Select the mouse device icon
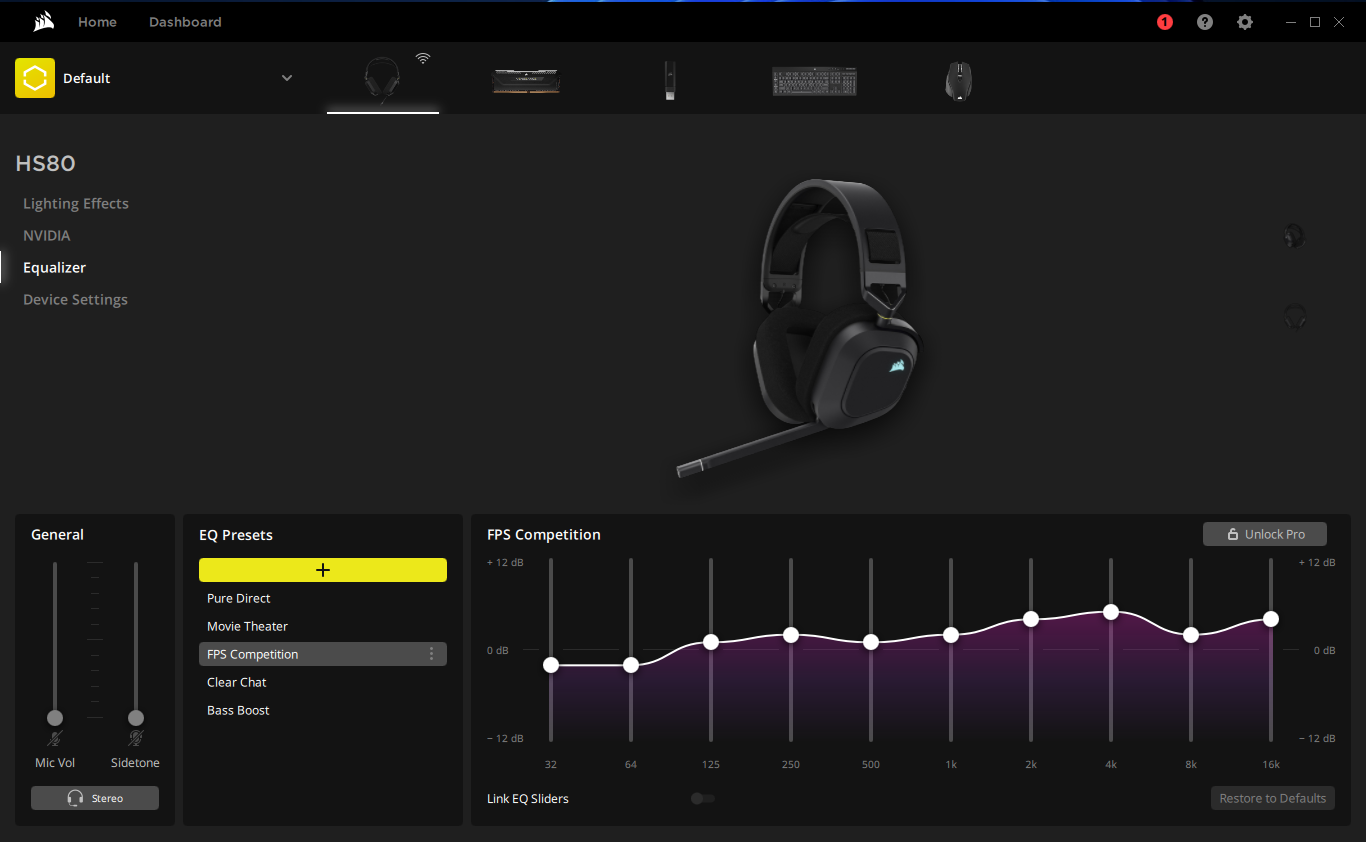Viewport: 1366px width, 842px height. 958,81
